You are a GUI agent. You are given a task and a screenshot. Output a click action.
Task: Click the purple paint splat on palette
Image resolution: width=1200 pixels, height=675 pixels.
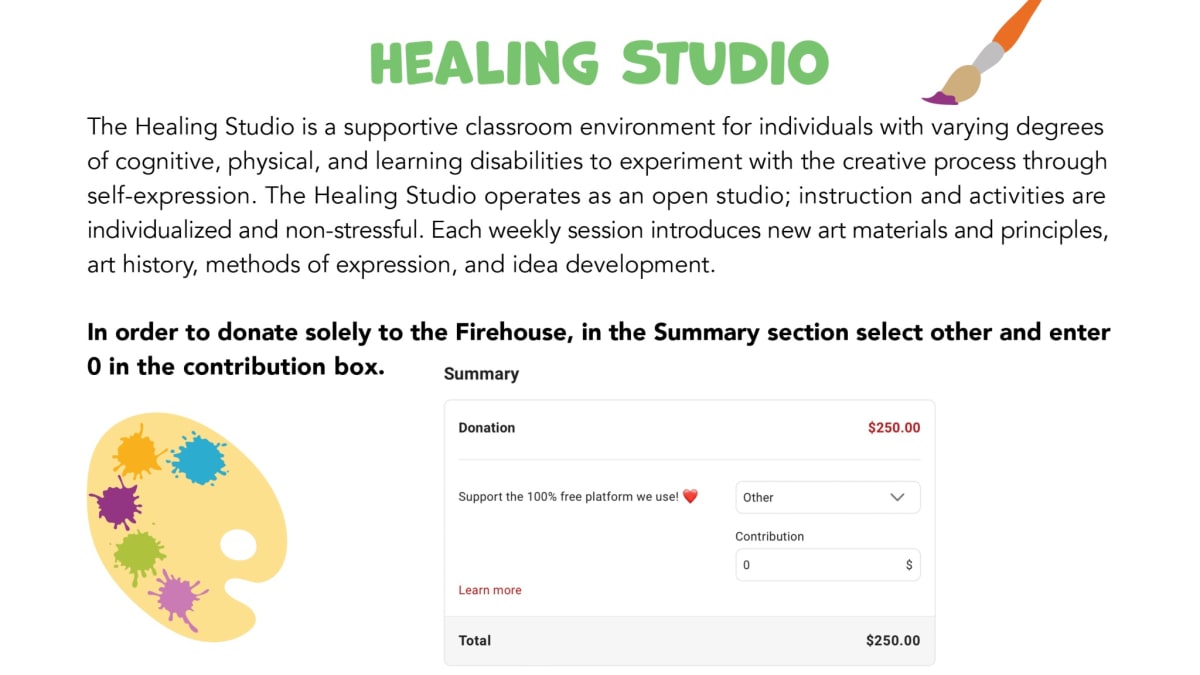(117, 503)
